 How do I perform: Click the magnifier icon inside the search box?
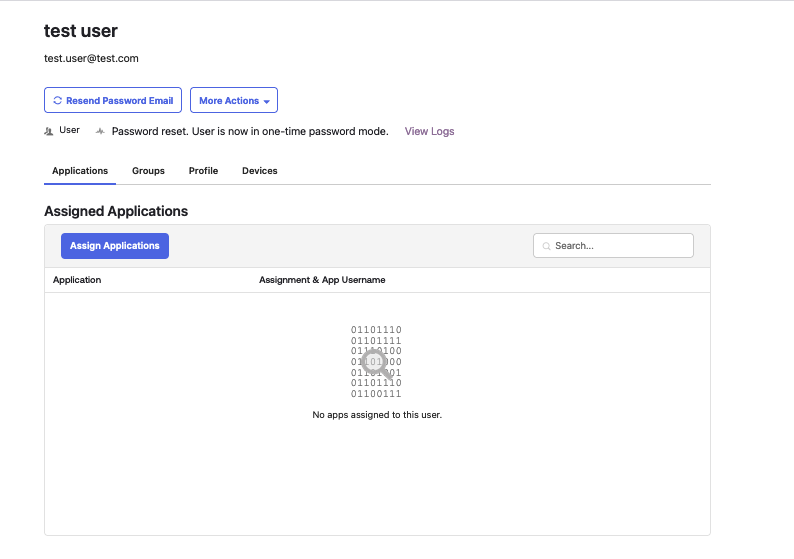(547, 246)
